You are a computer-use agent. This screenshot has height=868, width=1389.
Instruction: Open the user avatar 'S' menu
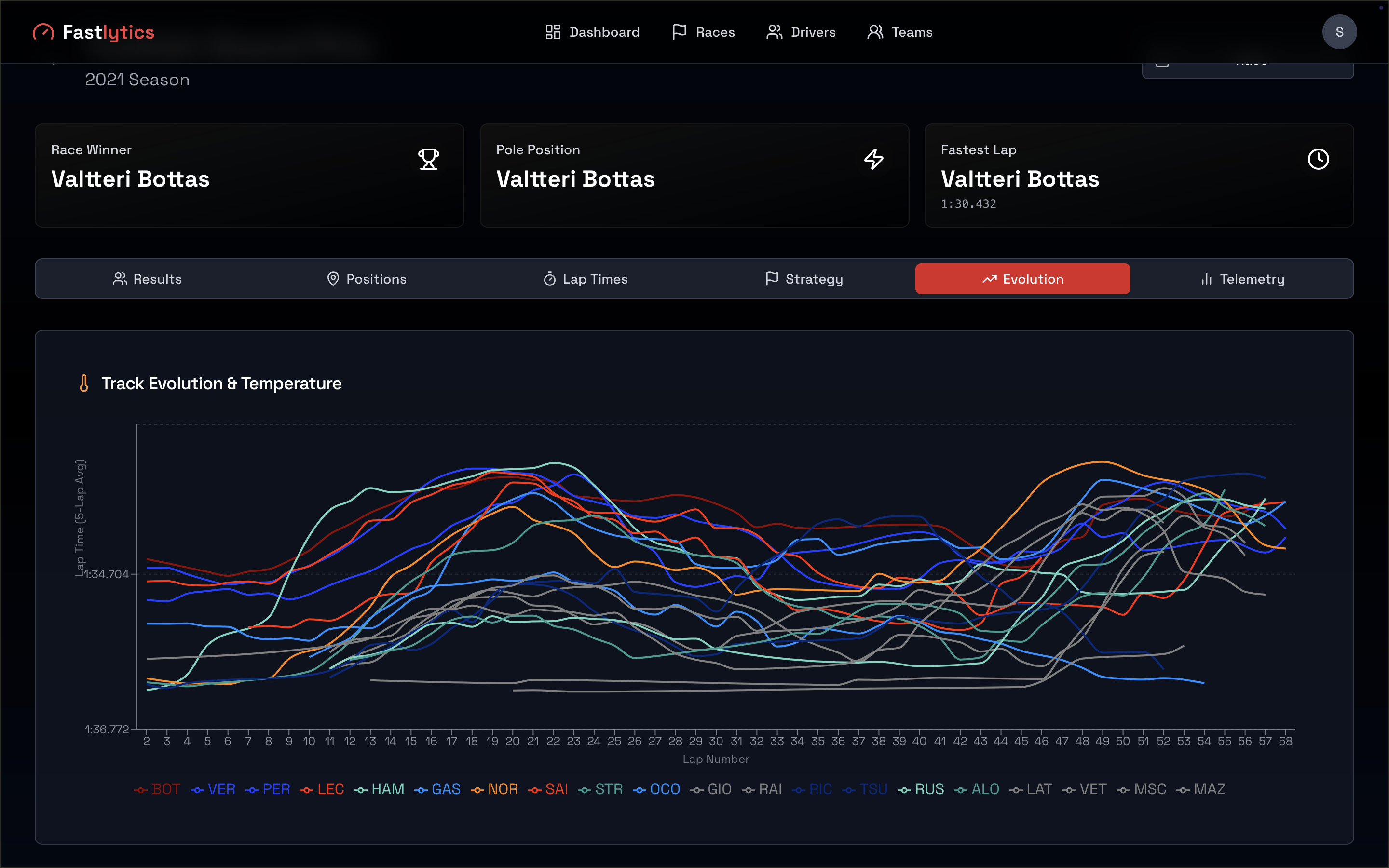pos(1339,32)
